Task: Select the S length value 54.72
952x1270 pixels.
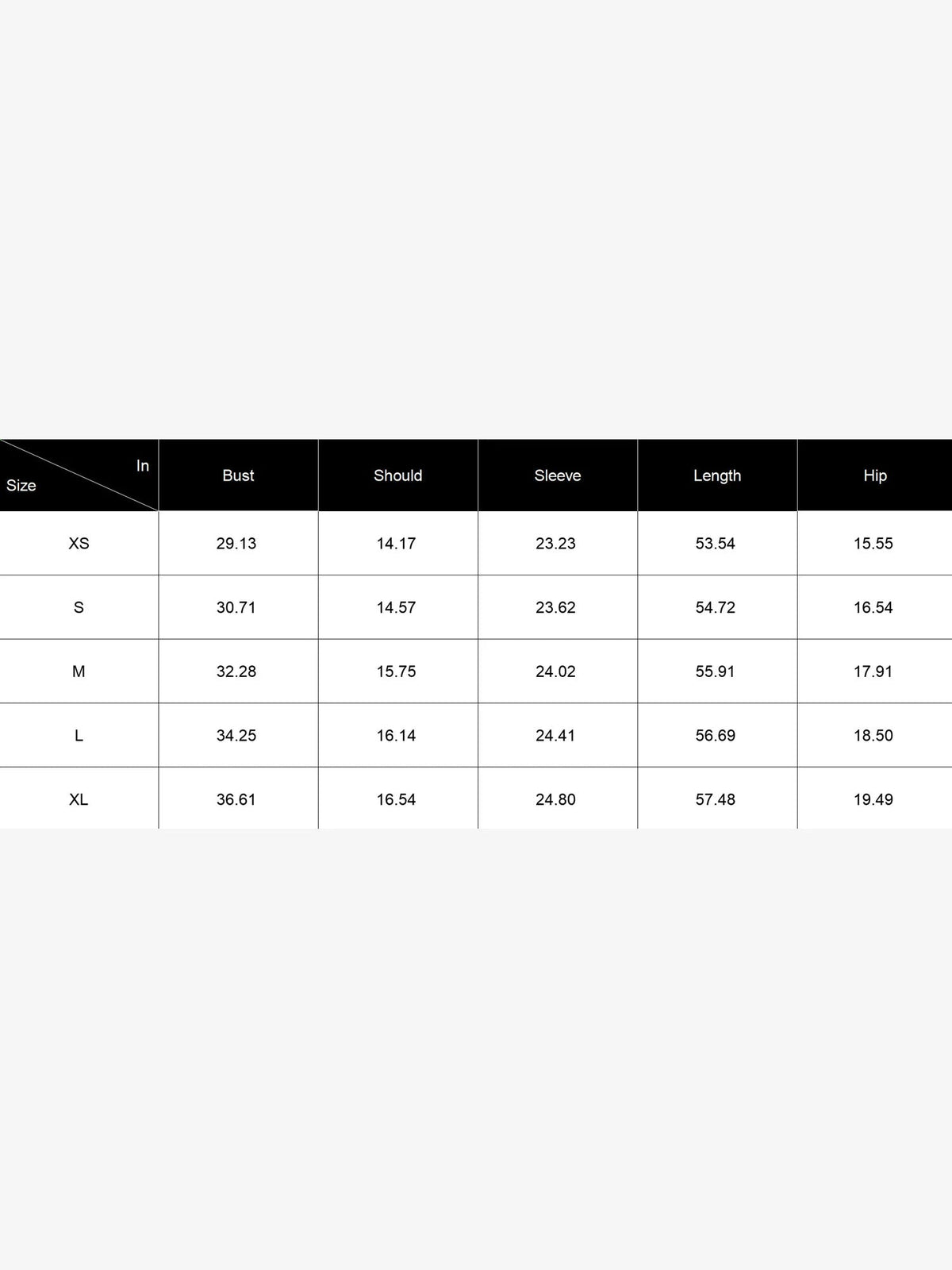Action: tap(716, 607)
